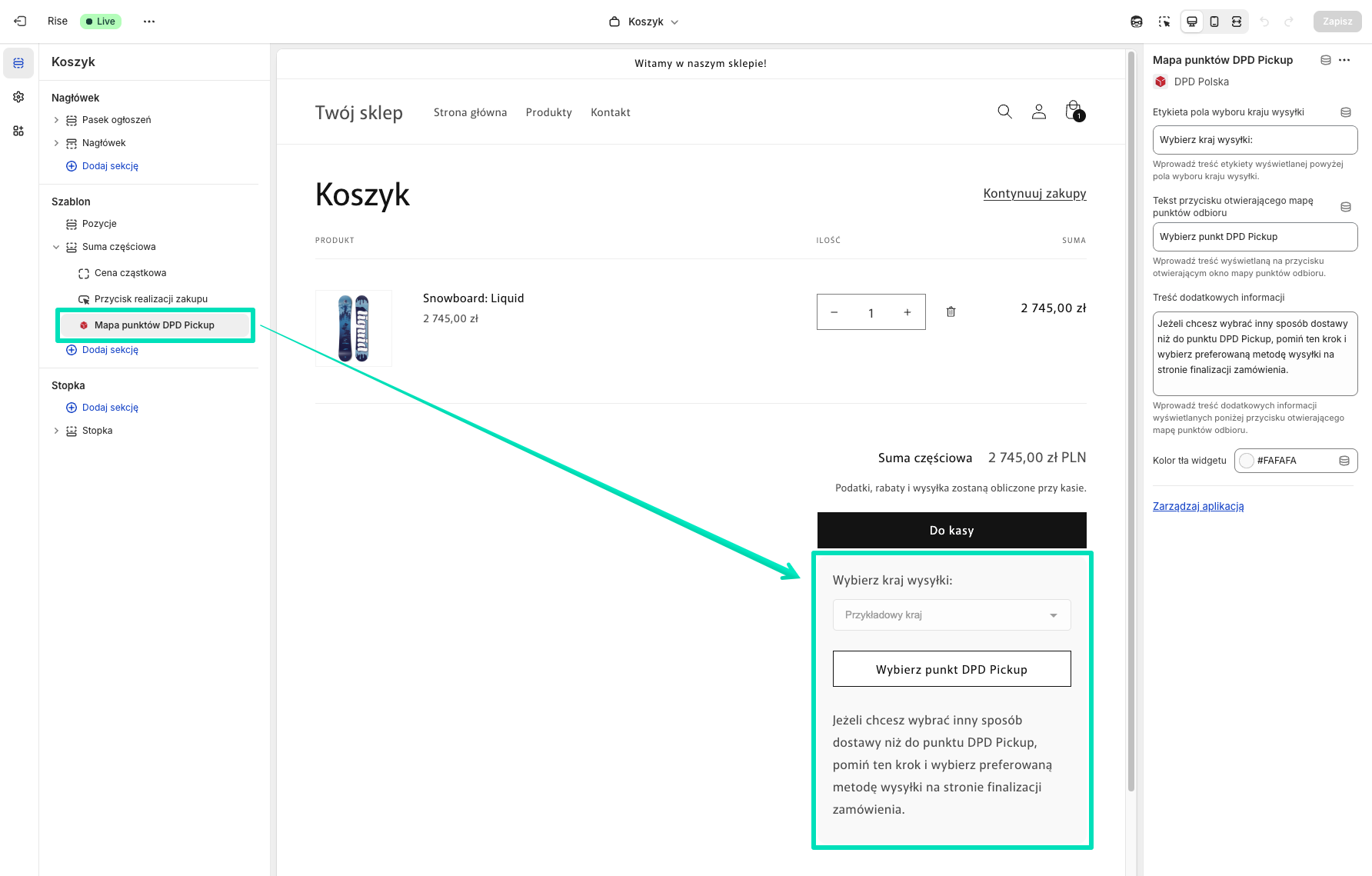This screenshot has width=1372, height=876.
Task: Click the account user icon
Action: (1039, 112)
